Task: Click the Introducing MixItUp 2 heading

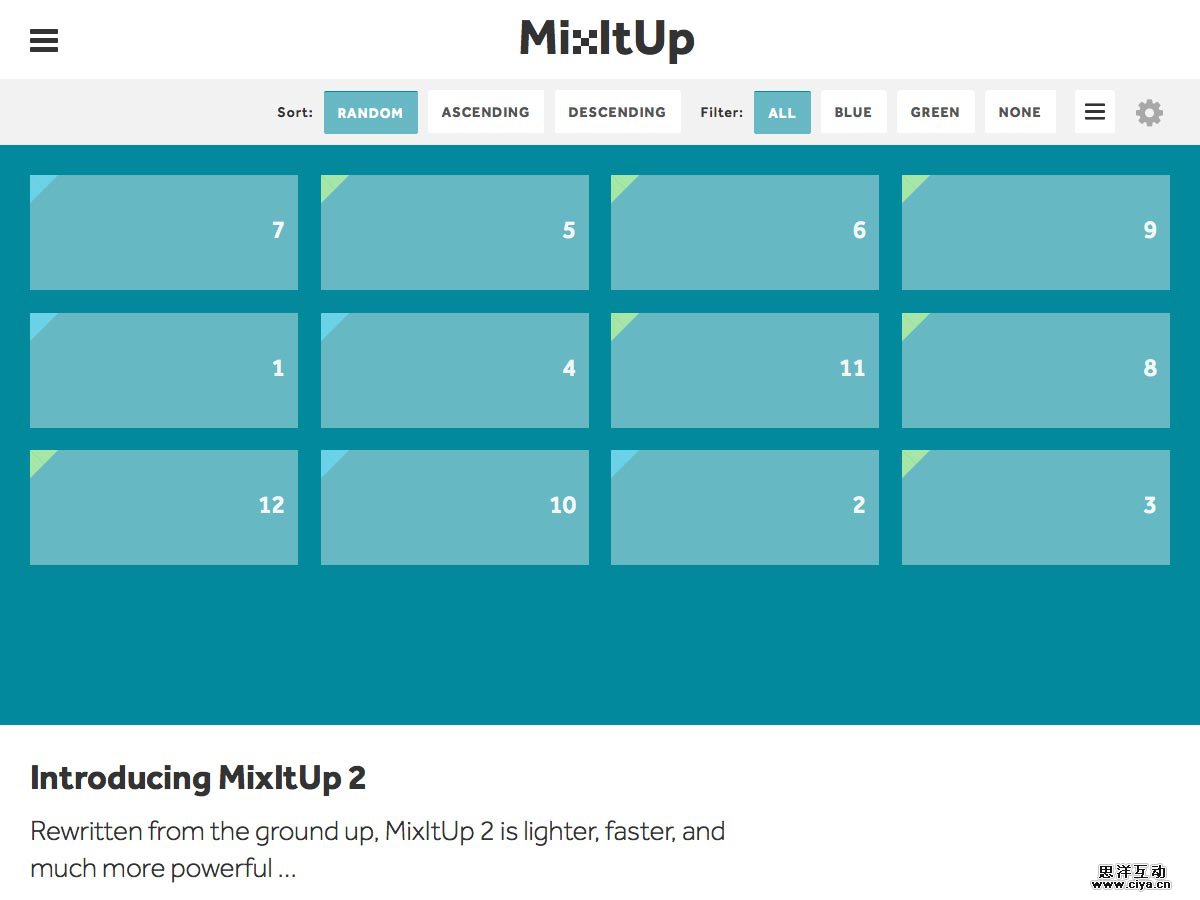Action: pos(198,778)
